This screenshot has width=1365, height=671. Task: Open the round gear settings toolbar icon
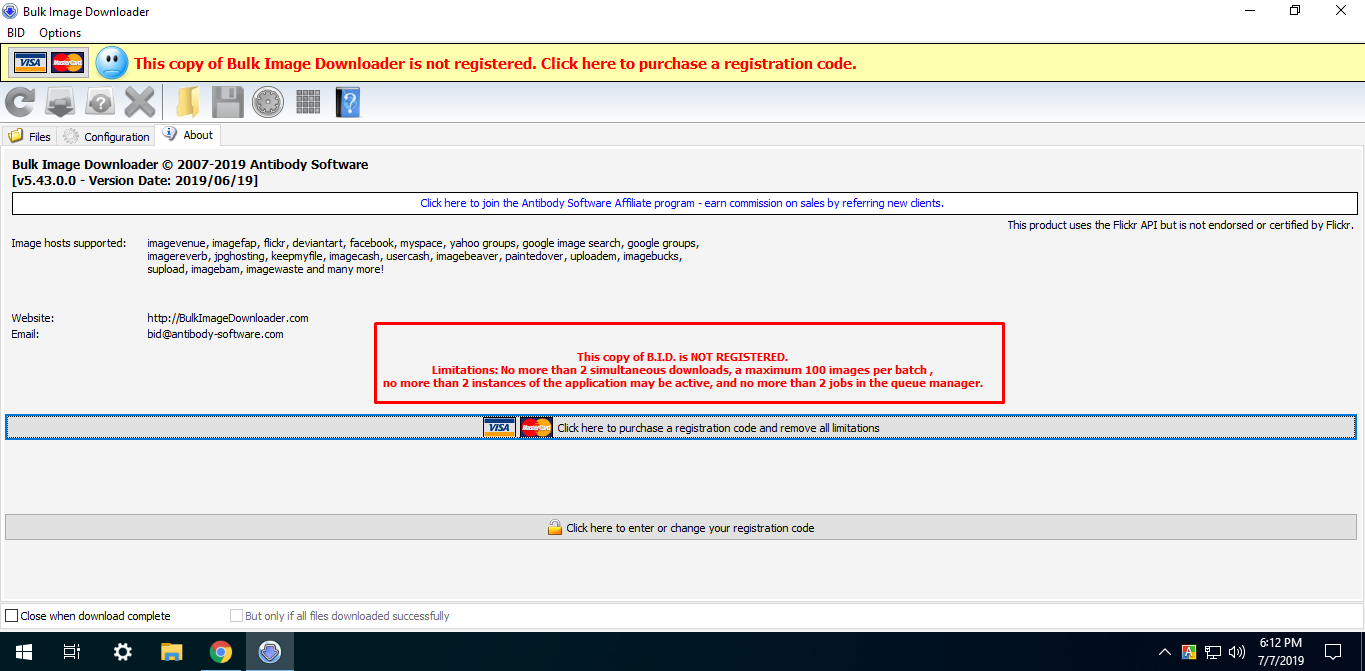268,102
